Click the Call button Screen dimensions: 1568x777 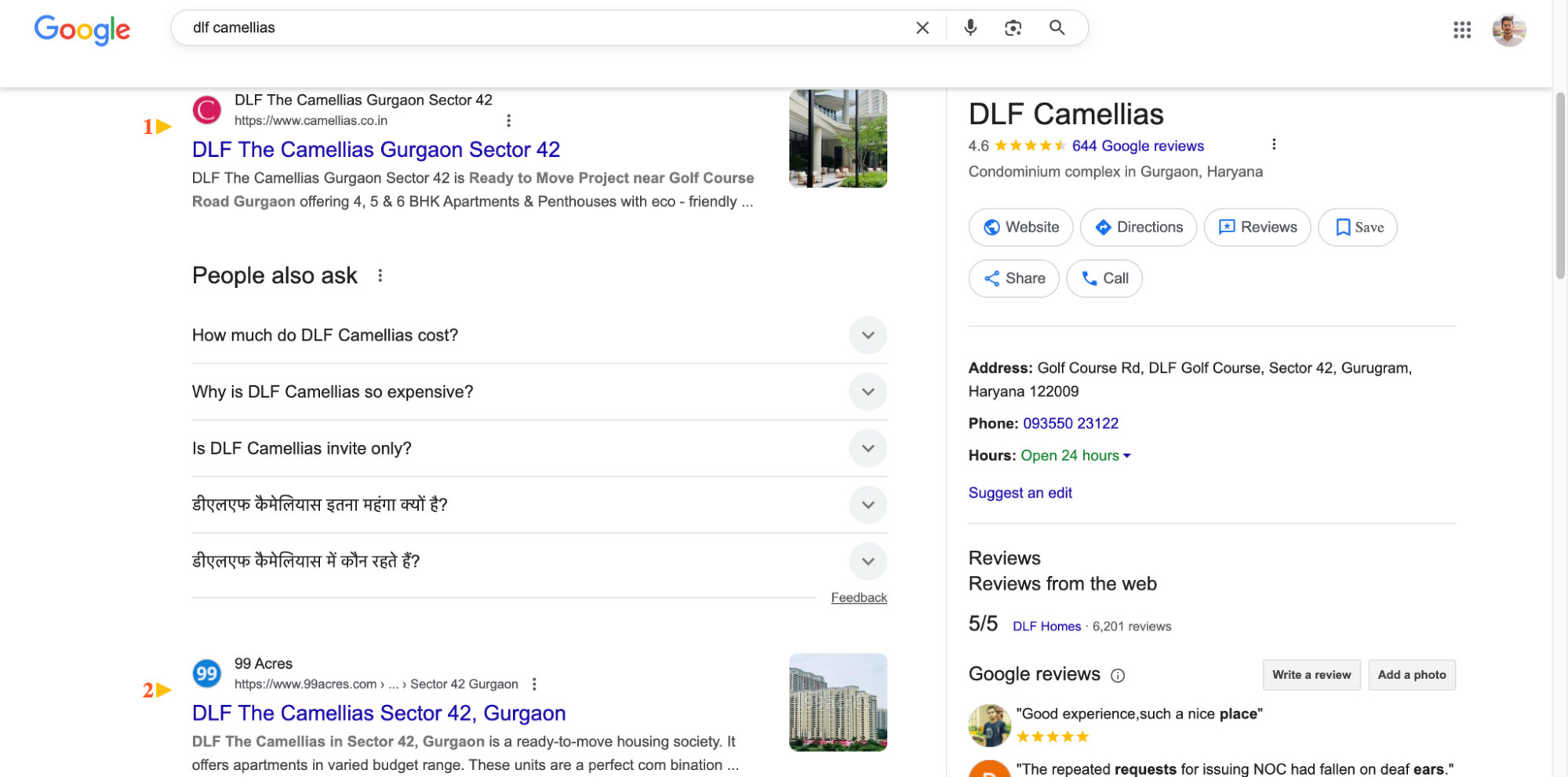pyautogui.click(x=1104, y=279)
